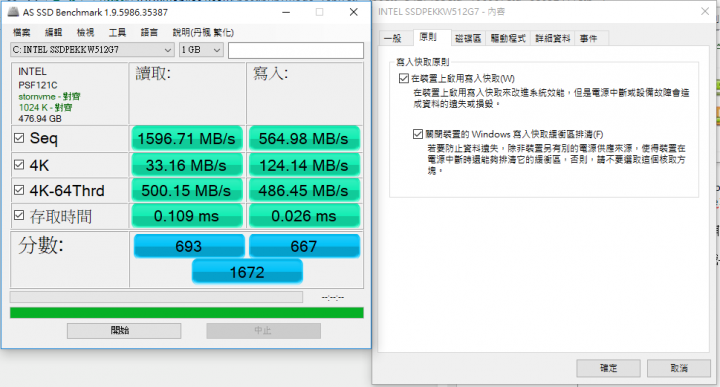The image size is (720, 387).
Task: Click the 476.94 GB capacity text
Action: point(39,118)
